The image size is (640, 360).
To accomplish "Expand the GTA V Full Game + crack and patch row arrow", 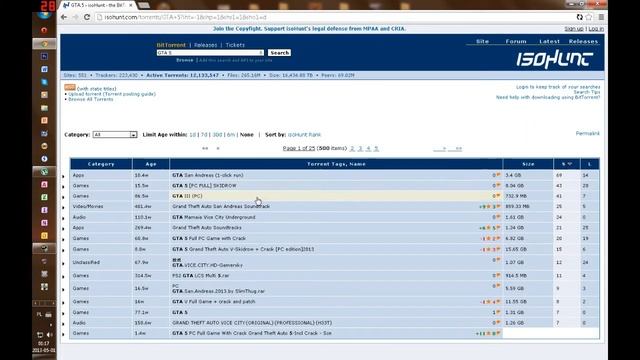I will 63,303.
